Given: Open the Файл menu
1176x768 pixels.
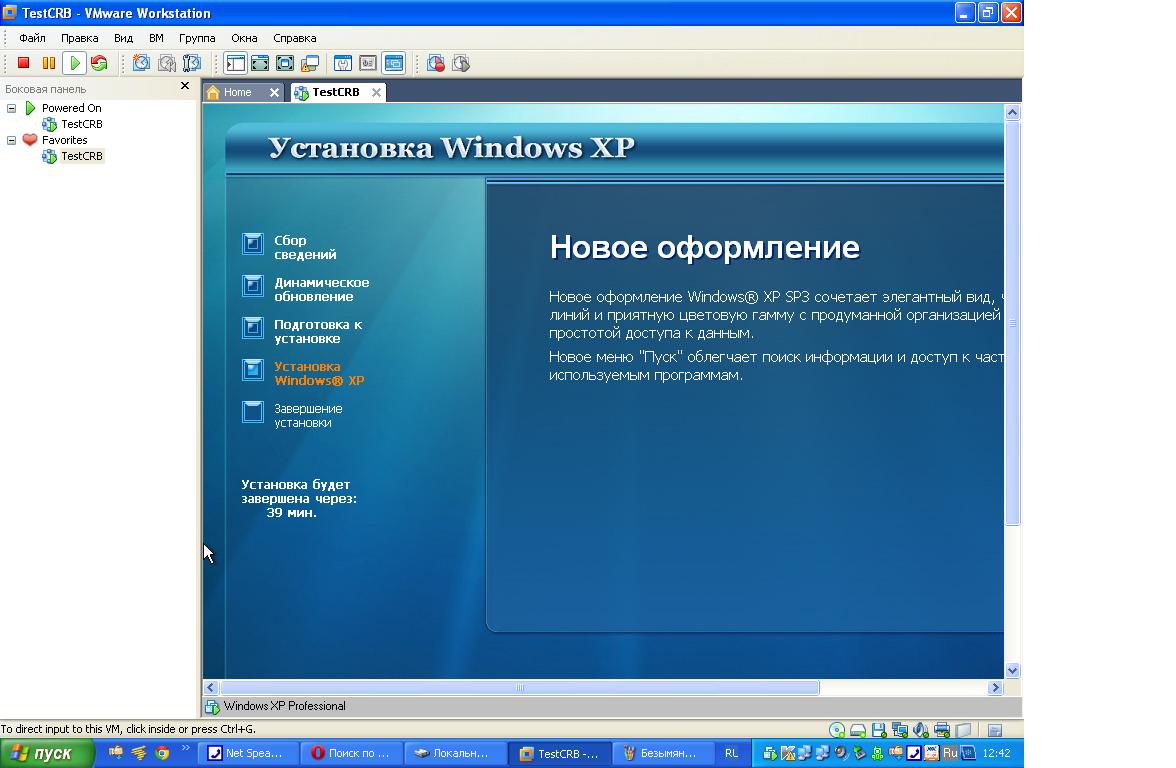Looking at the screenshot, I should point(32,38).
